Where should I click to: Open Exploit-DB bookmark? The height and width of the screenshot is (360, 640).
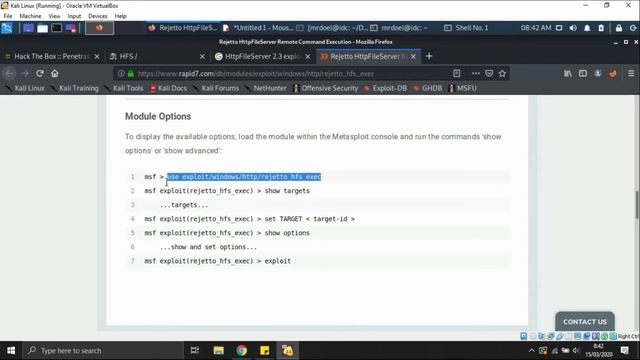[385, 88]
